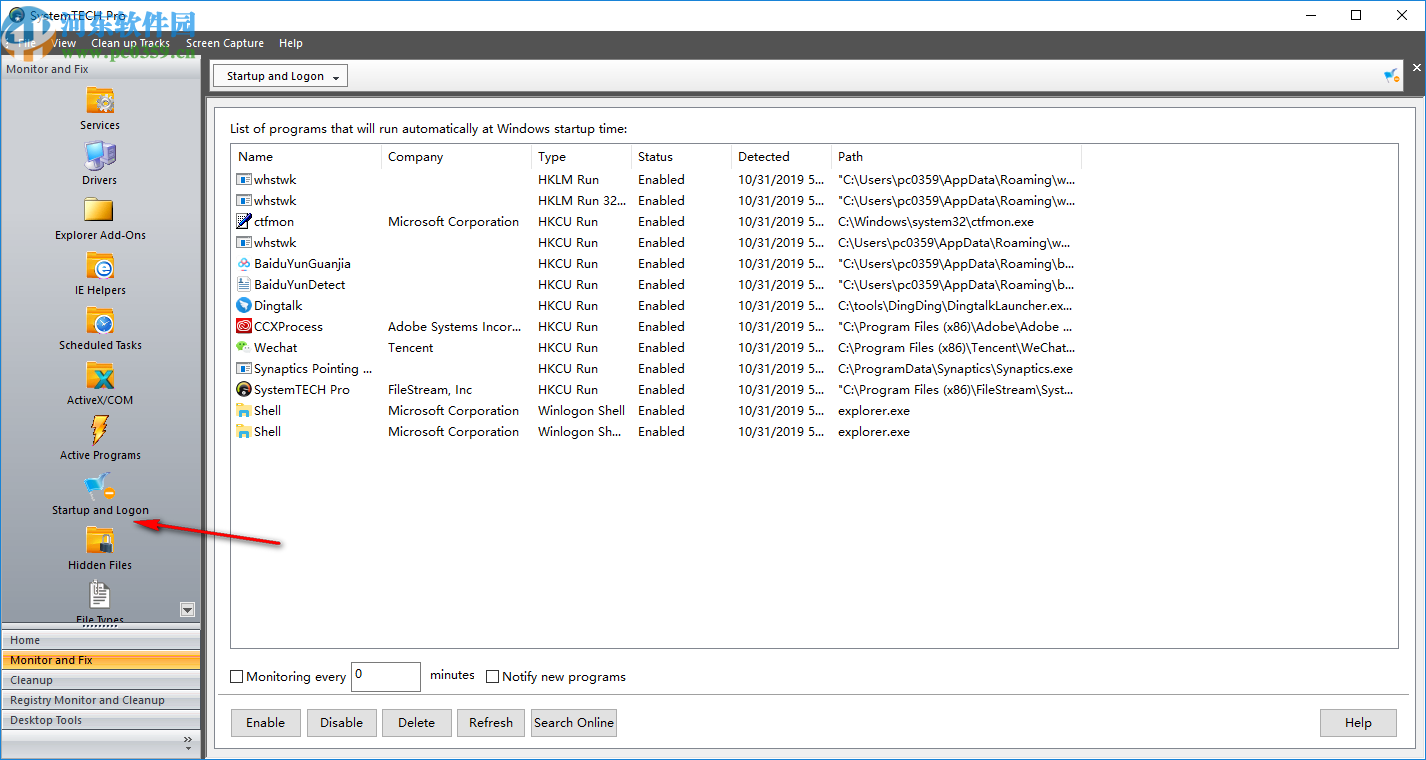The width and height of the screenshot is (1426, 760).
Task: Click the Dingtalk entry icon
Action: coord(243,306)
